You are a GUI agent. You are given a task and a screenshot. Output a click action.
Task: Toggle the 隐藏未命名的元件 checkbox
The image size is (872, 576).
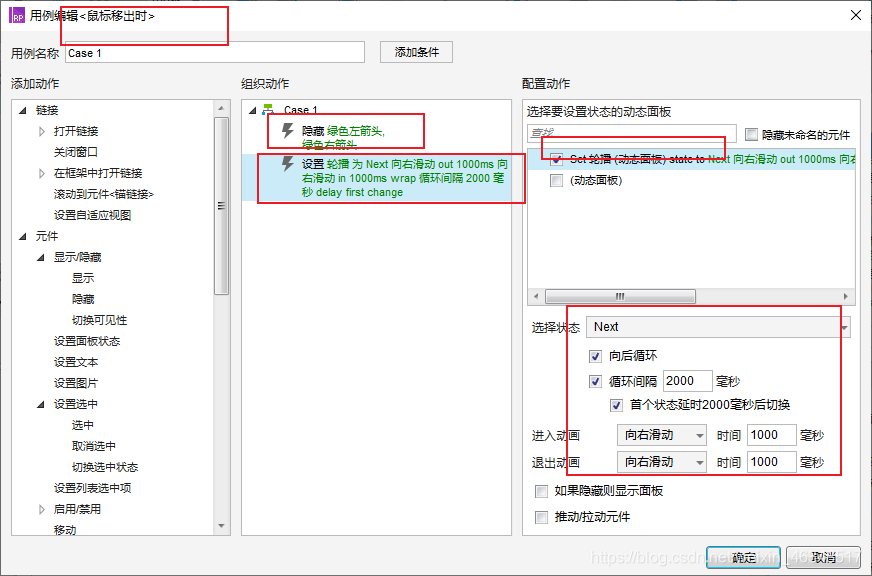[751, 134]
